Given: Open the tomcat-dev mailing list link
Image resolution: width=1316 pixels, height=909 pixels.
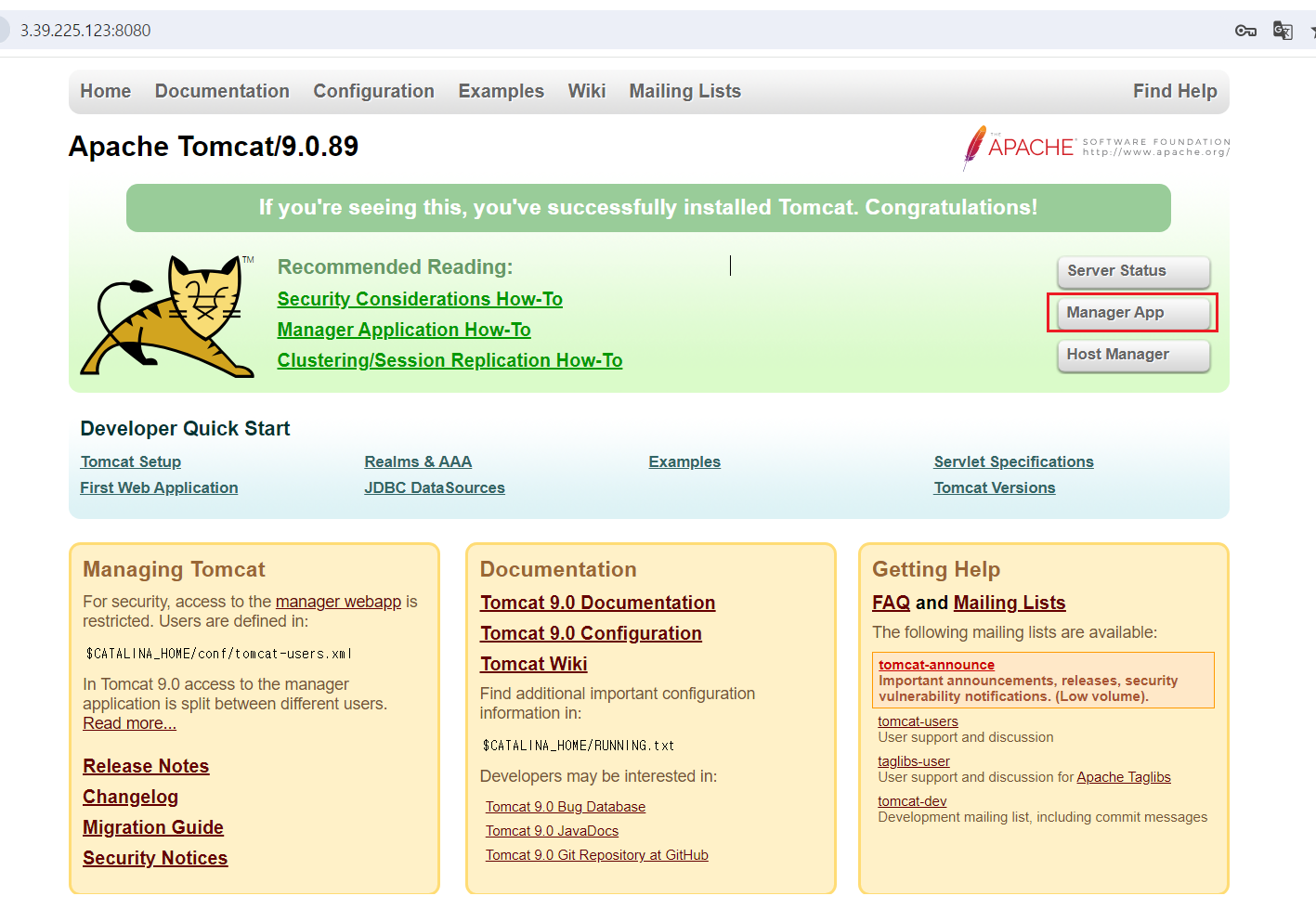Looking at the screenshot, I should click(x=912, y=801).
